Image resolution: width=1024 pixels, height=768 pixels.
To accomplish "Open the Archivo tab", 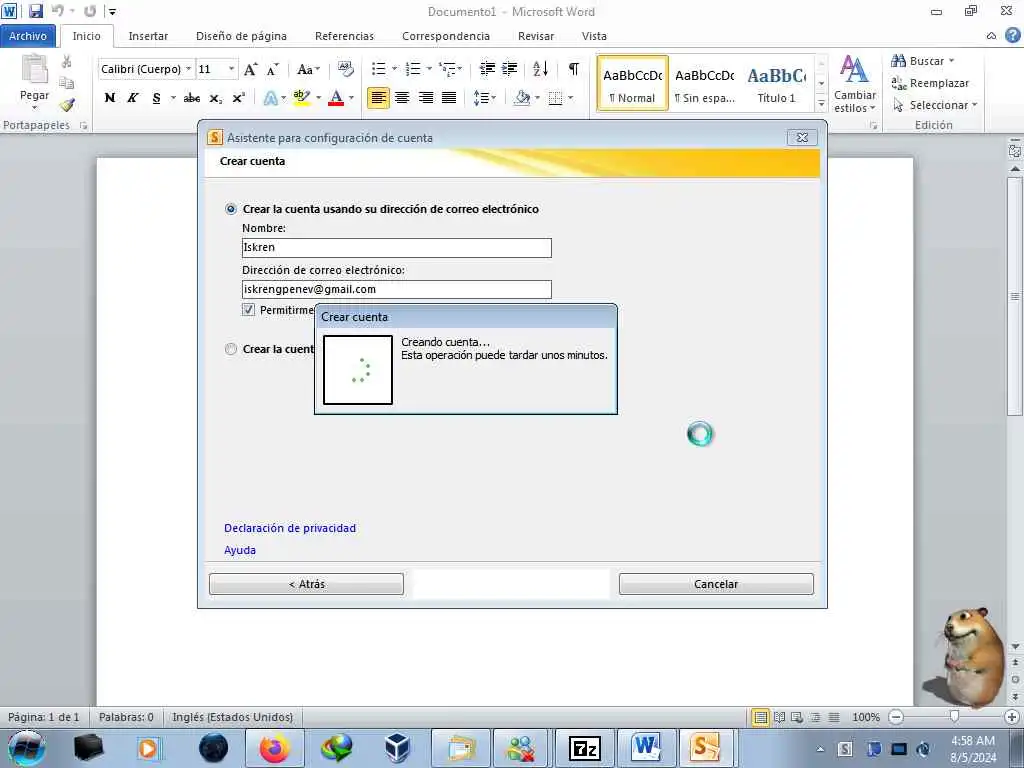I will click(x=28, y=36).
